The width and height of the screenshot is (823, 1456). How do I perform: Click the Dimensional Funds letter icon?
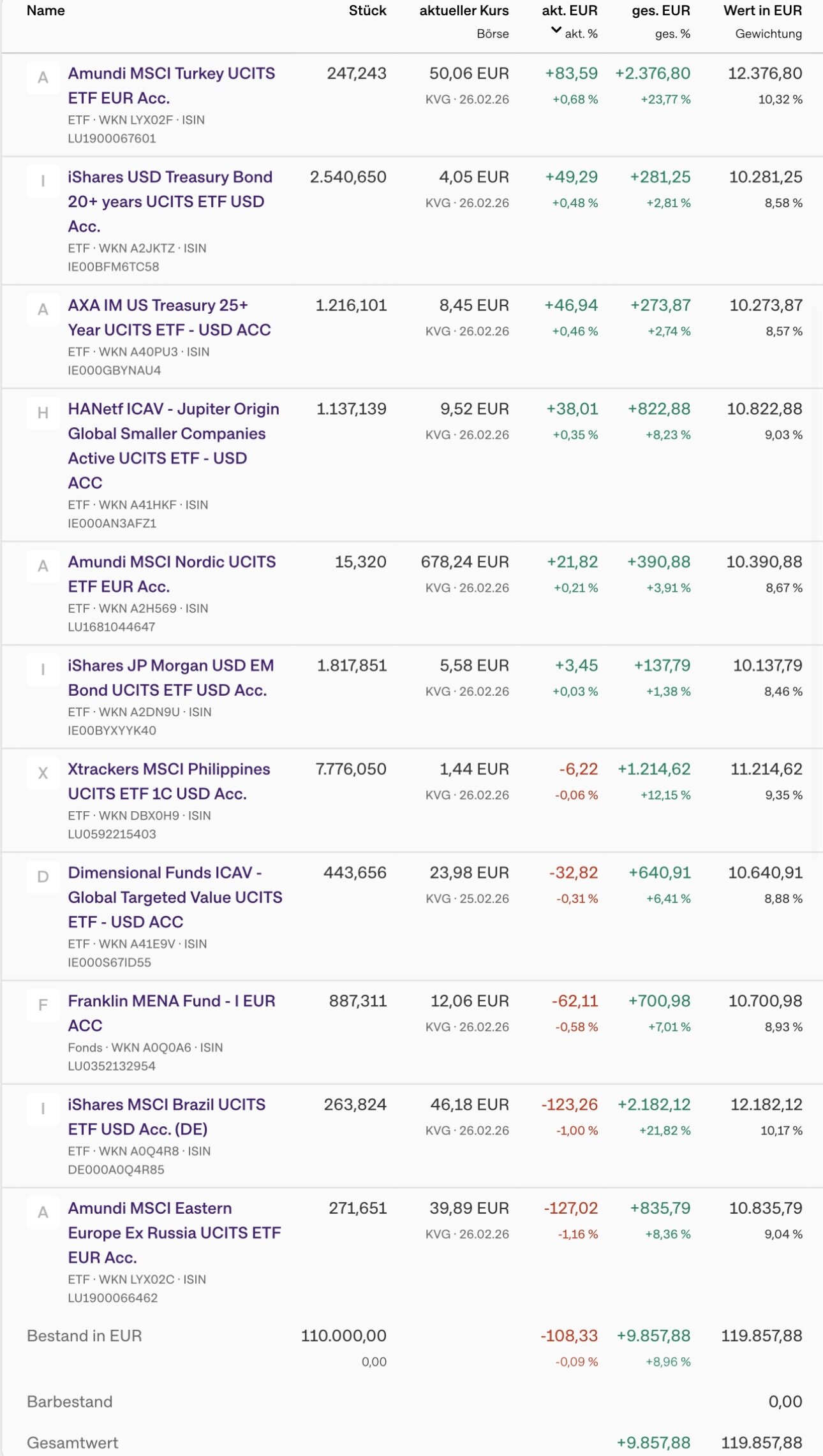pos(43,877)
